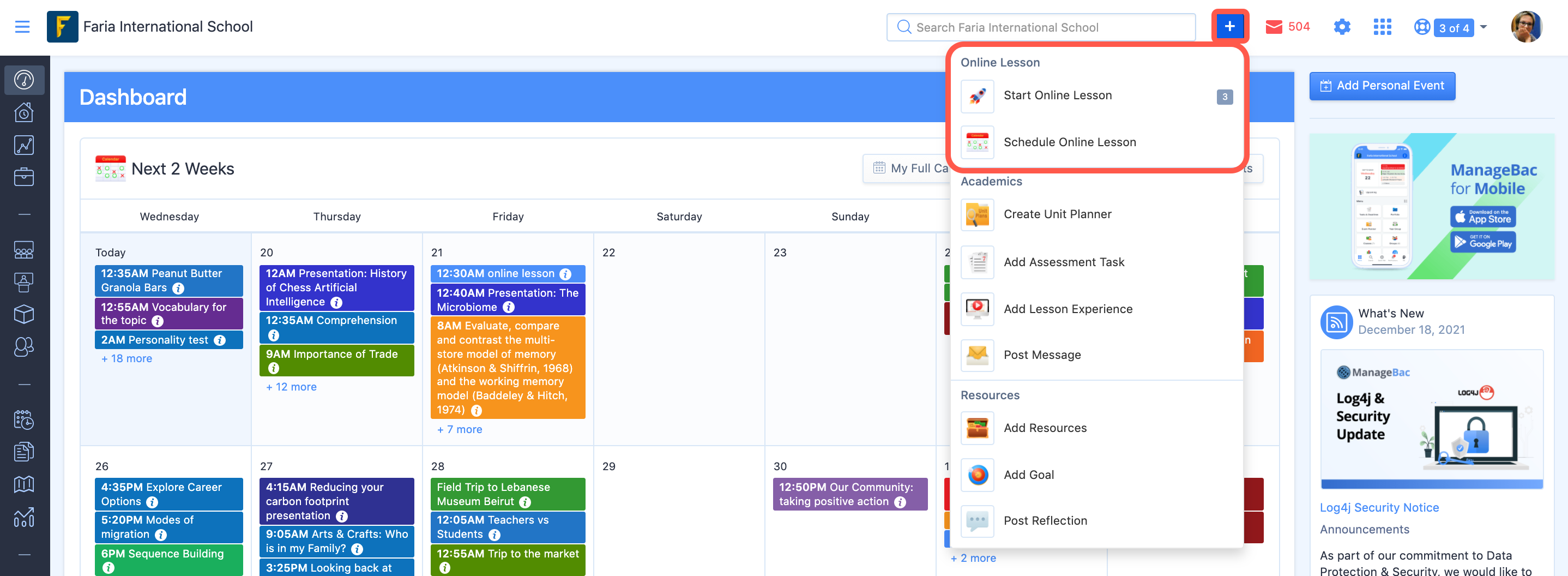The width and height of the screenshot is (1568, 576).
Task: Choose Start Online Lesson from the menu
Action: (x=1096, y=95)
